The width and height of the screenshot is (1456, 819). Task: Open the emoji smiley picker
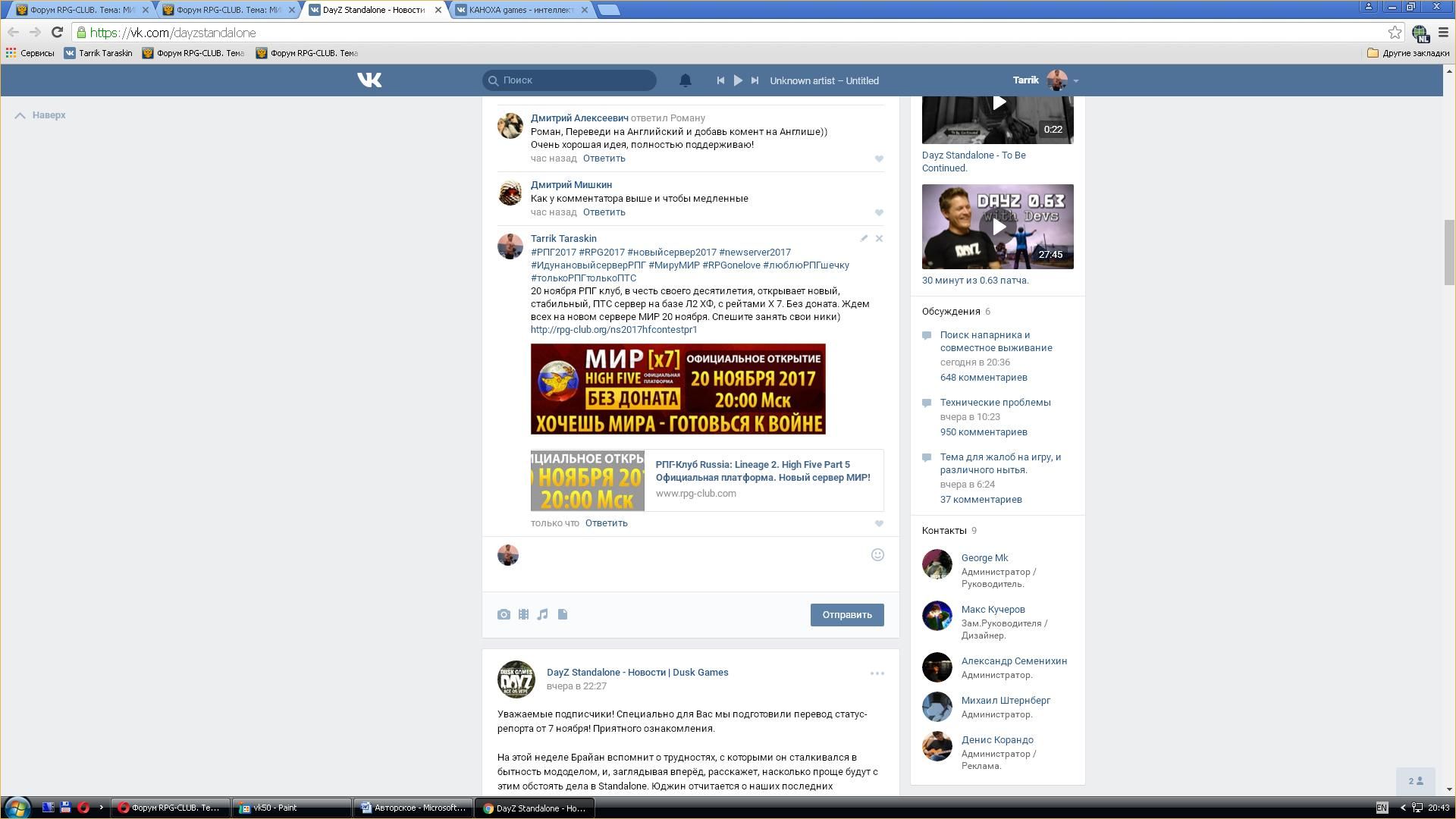click(877, 555)
